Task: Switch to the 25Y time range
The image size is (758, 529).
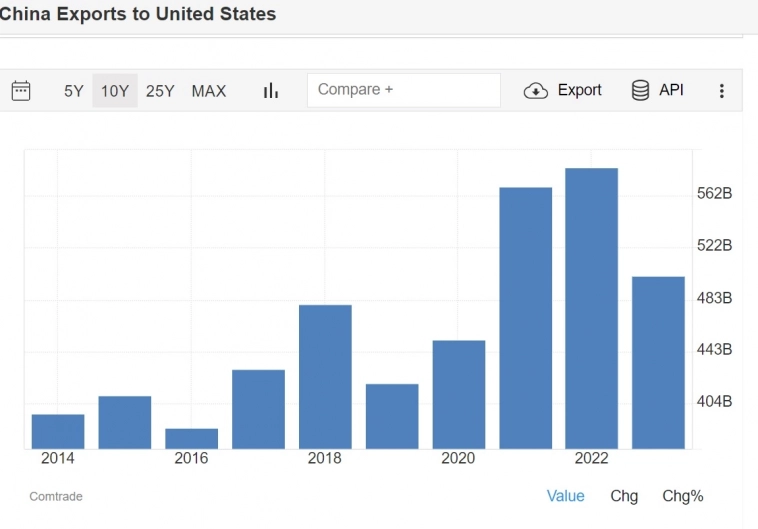Action: (x=160, y=90)
